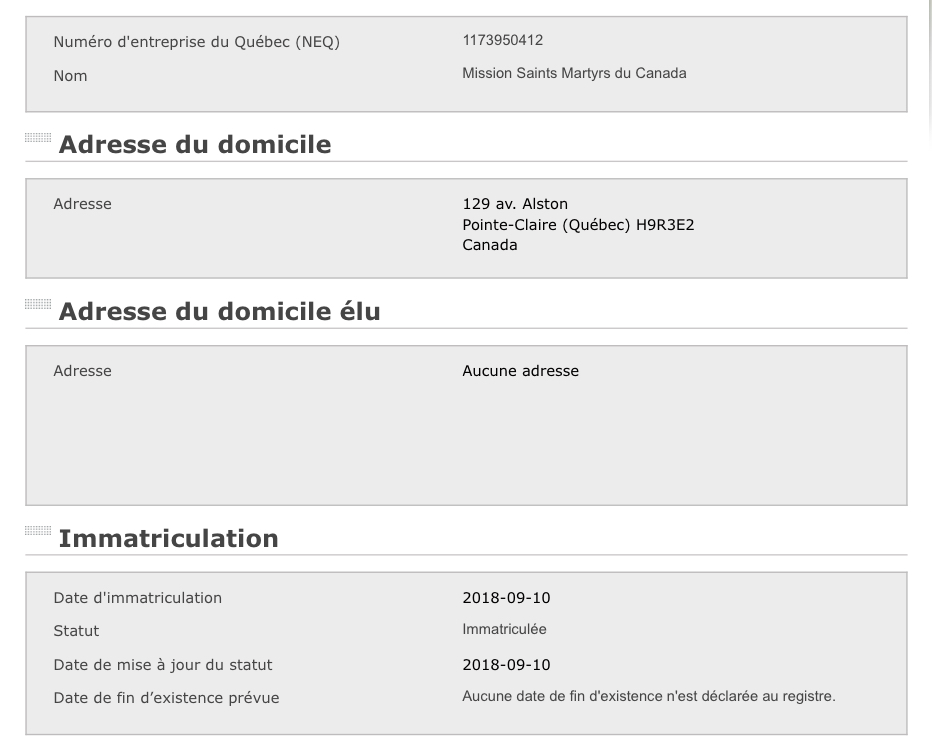
Task: Select the name Mission Saints Martyrs du Canada
Action: 574,73
